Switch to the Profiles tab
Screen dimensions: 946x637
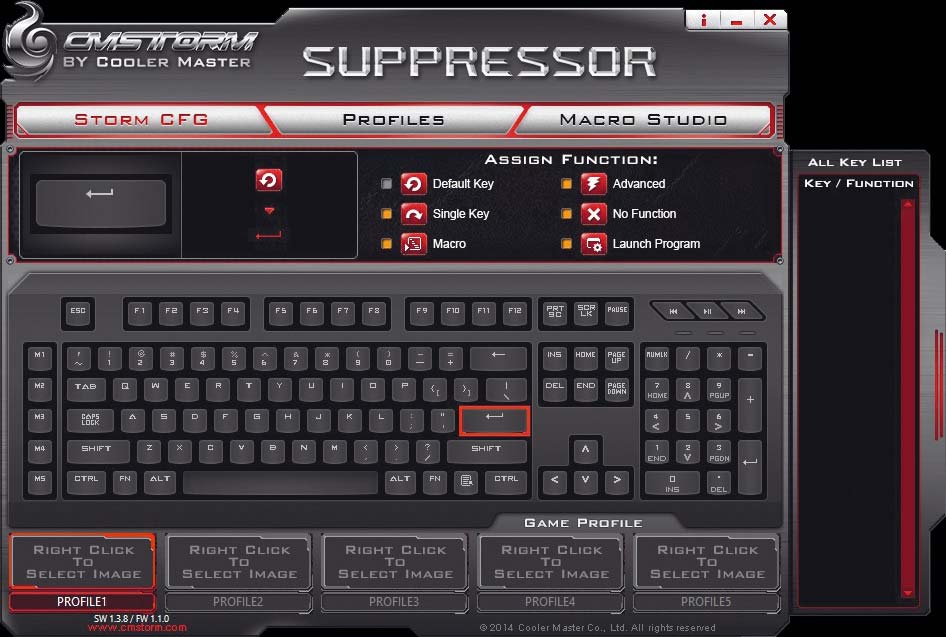393,119
